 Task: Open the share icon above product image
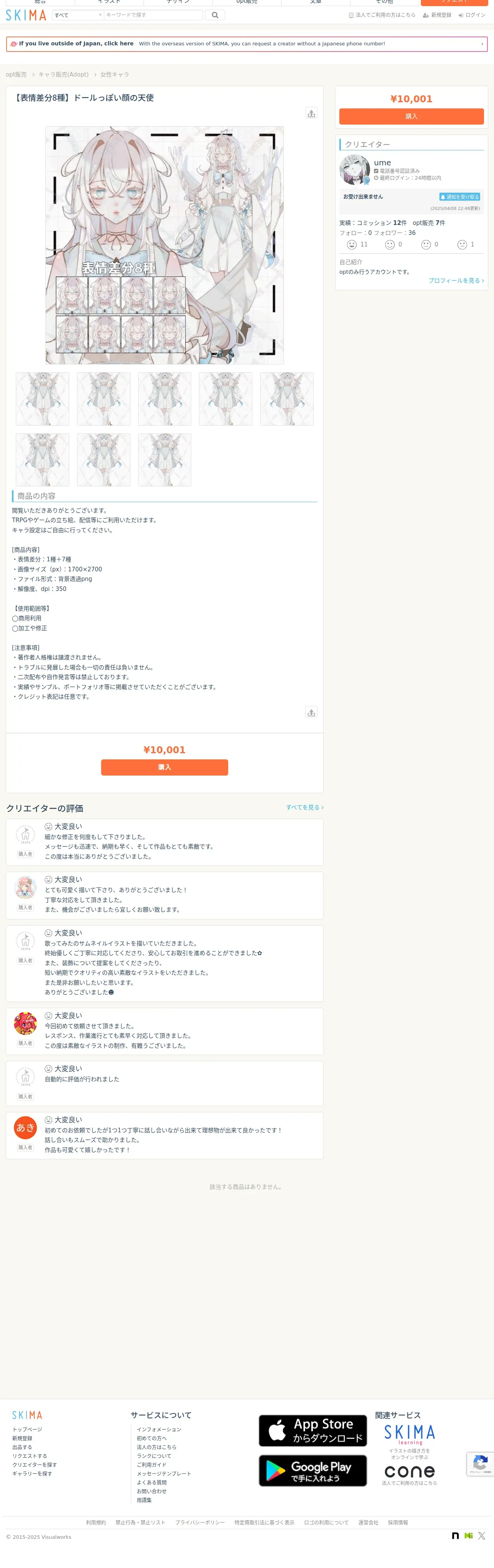pos(311,113)
